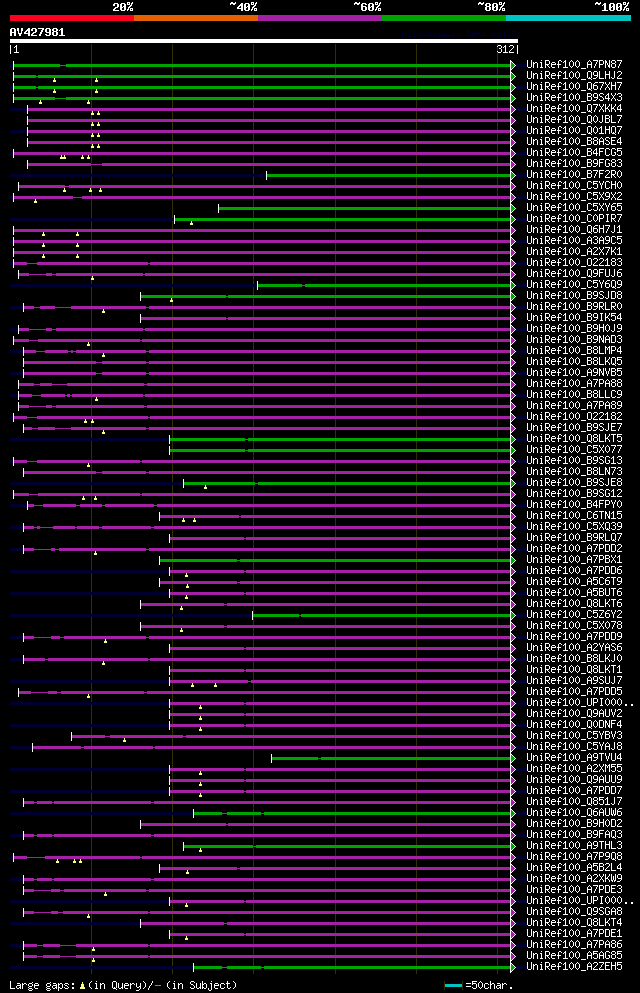Open UniRef100_A9THL3 entry
The width and height of the screenshot is (640, 993).
pyautogui.click(x=574, y=846)
